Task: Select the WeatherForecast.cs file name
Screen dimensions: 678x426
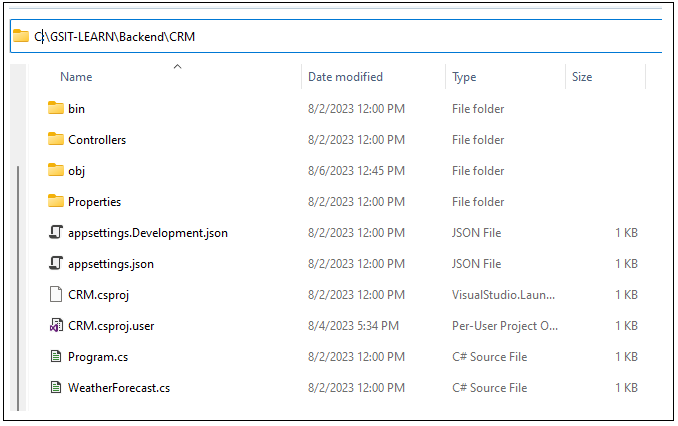Action: tap(119, 388)
